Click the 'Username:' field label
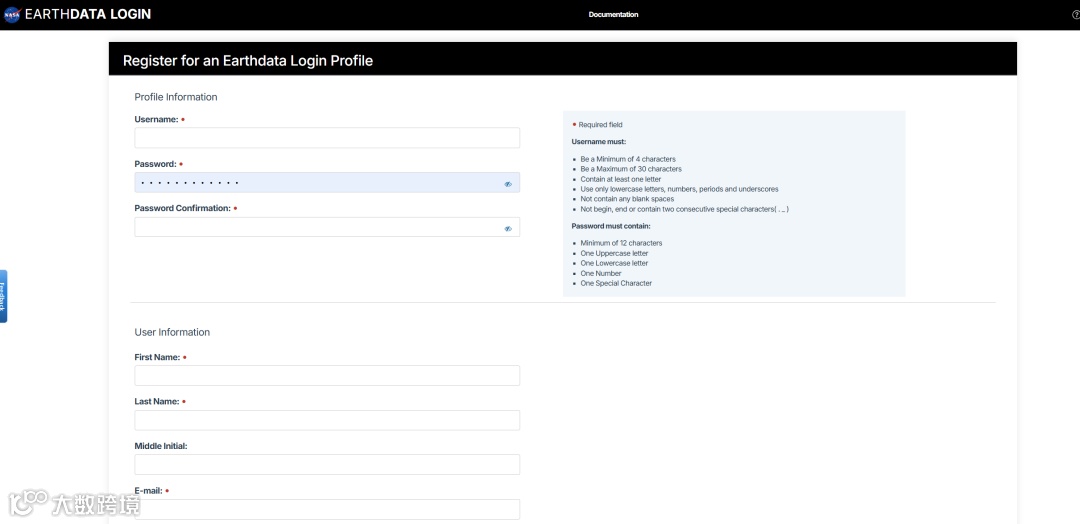 tap(156, 119)
